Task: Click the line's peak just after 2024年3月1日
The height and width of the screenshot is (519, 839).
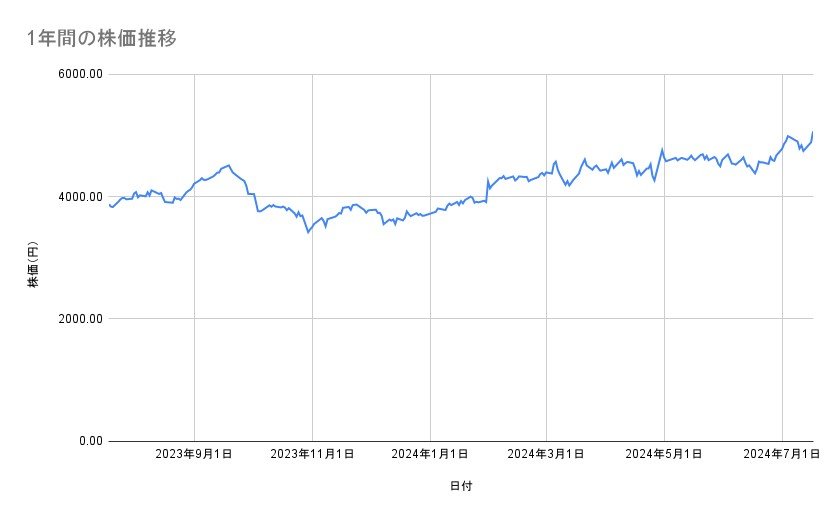Action: [x=555, y=160]
